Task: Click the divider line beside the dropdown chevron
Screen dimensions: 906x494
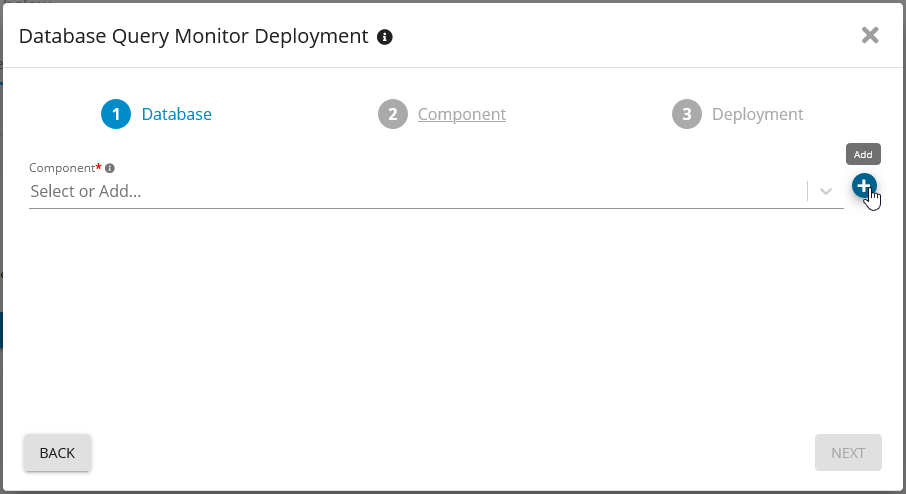Action: point(807,191)
